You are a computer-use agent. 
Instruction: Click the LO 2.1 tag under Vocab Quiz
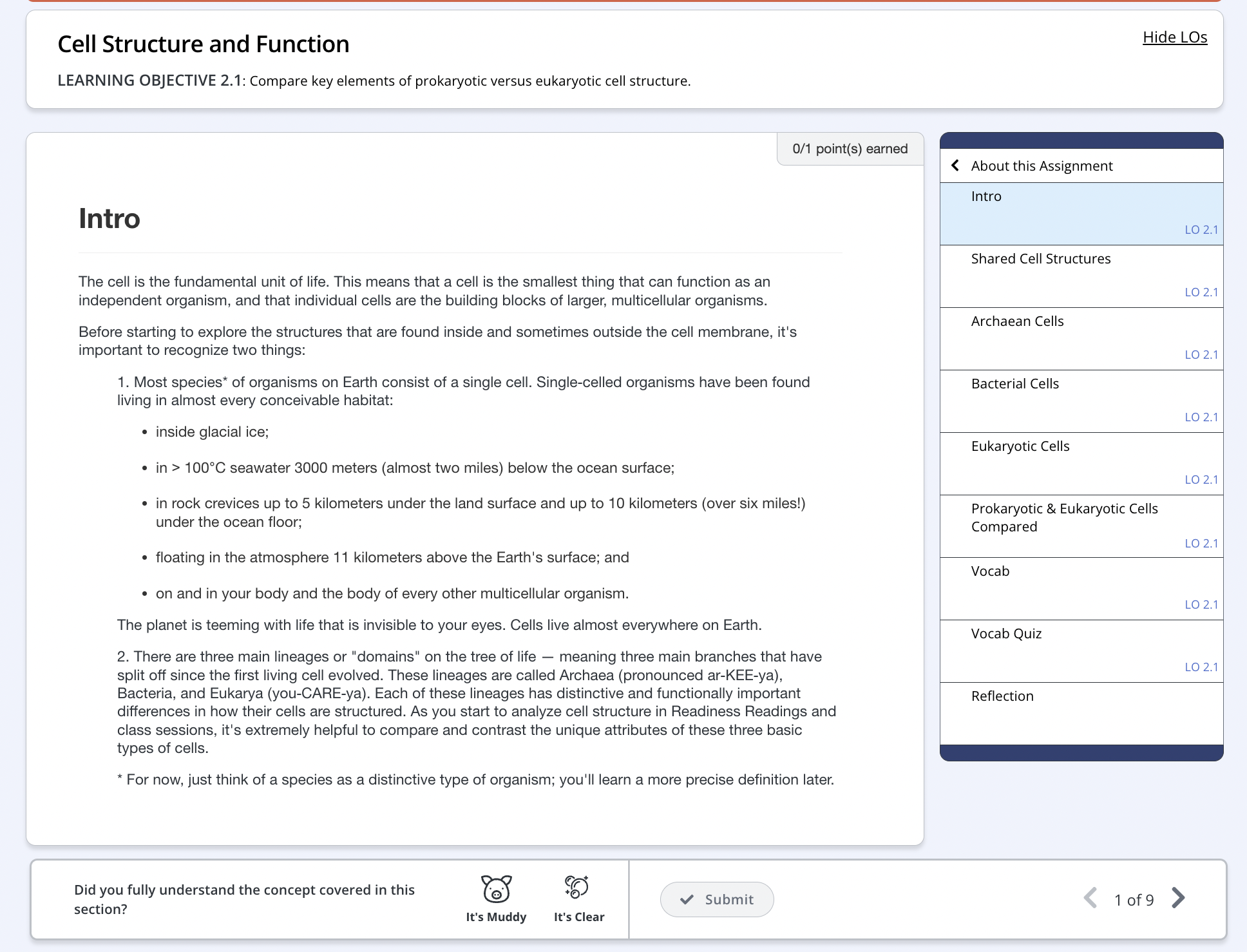1201,667
